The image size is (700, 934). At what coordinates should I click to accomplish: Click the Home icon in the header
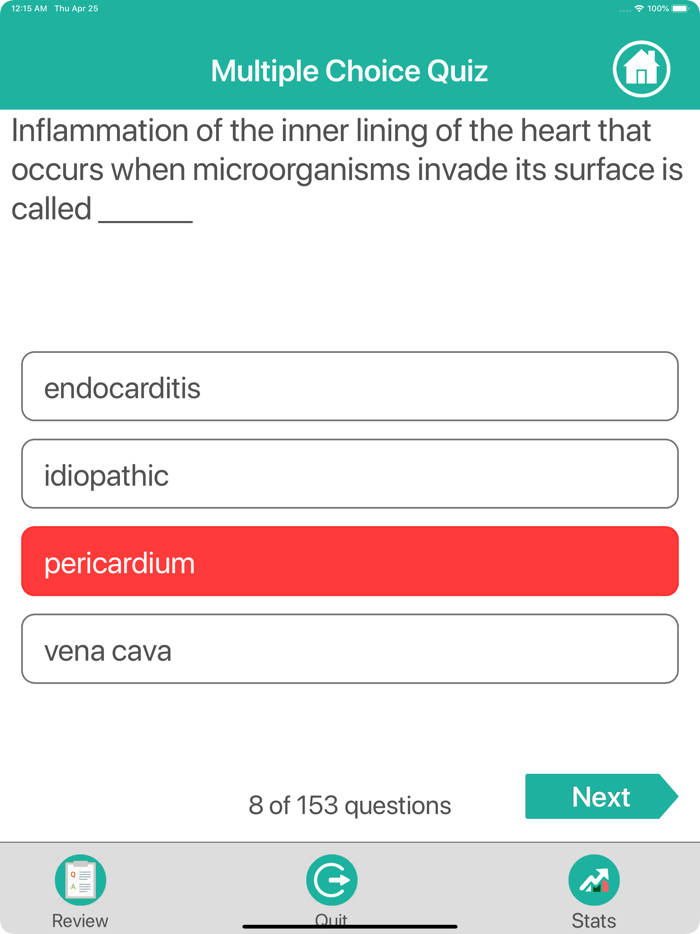point(642,69)
